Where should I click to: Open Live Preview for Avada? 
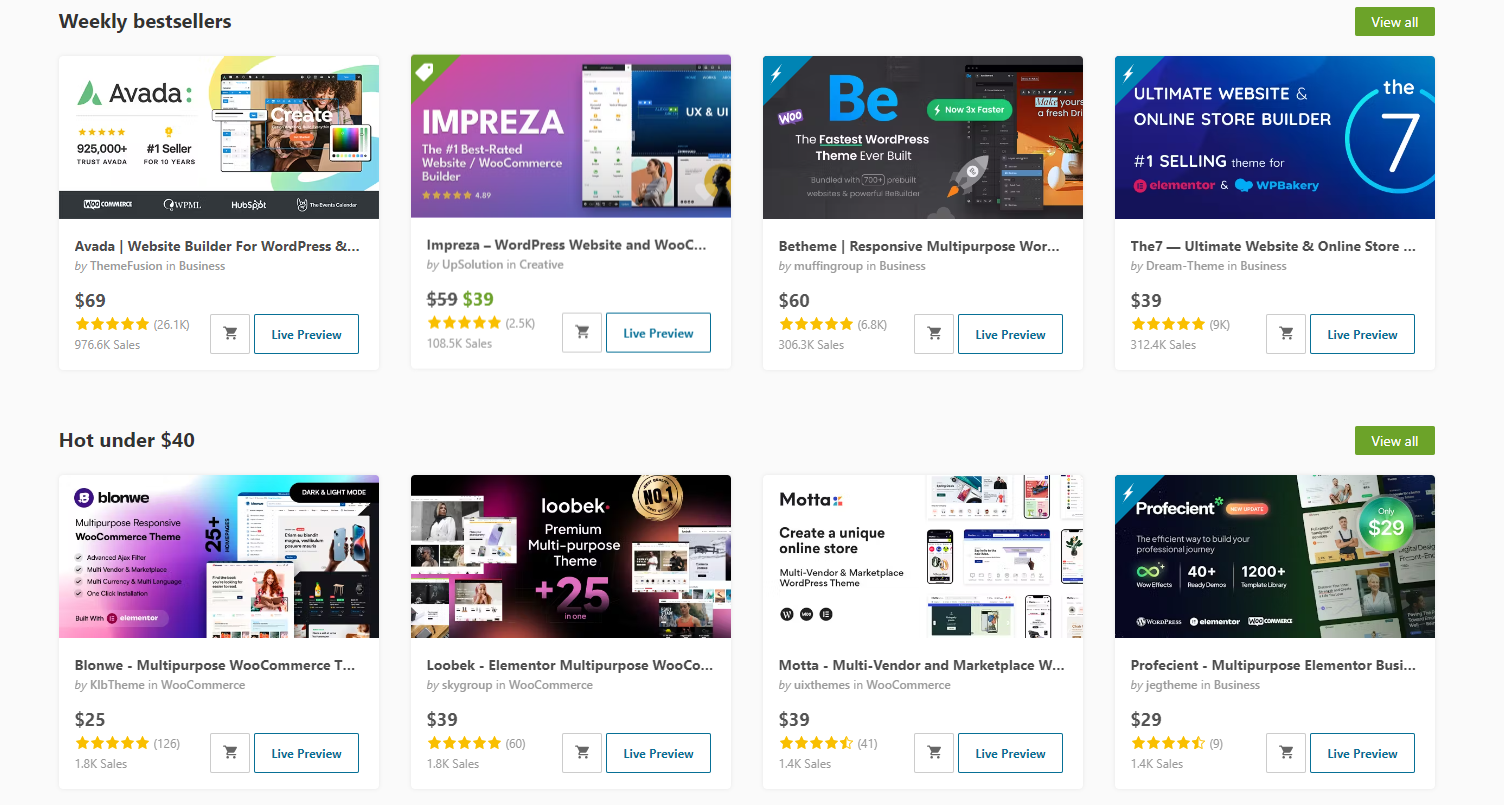[x=306, y=334]
